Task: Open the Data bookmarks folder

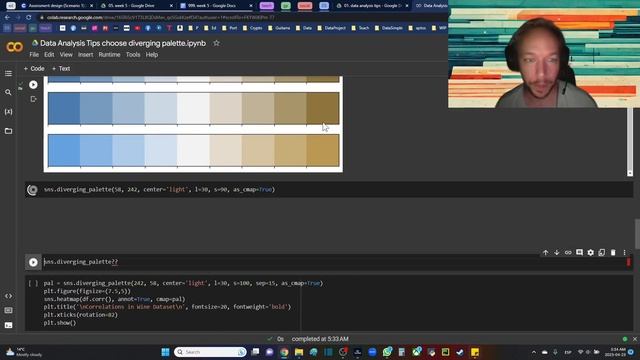Action: point(304,28)
